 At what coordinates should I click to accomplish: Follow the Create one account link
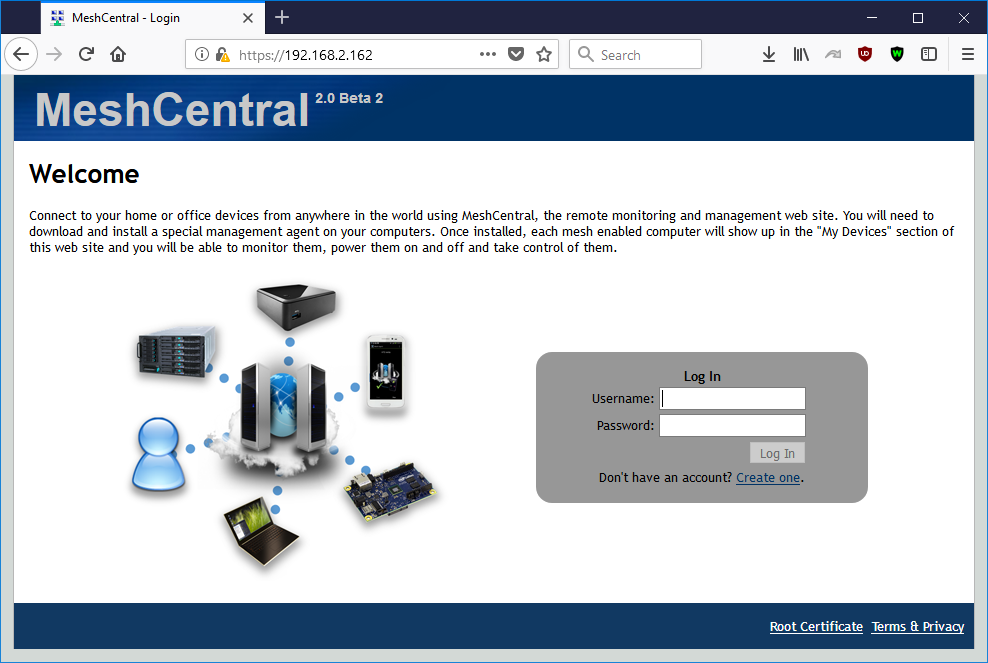768,478
